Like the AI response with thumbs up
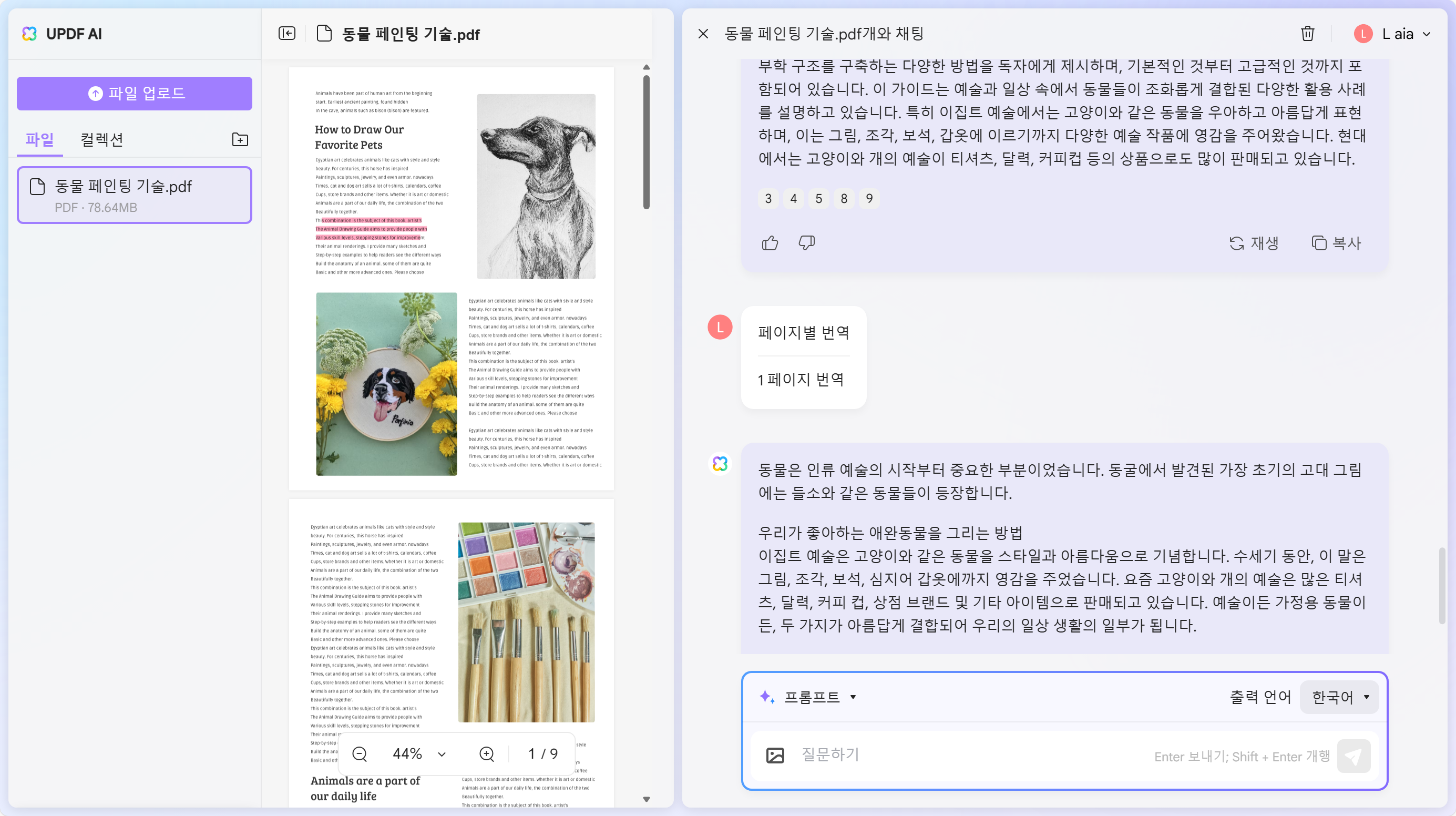The image size is (1456, 816). click(x=770, y=243)
